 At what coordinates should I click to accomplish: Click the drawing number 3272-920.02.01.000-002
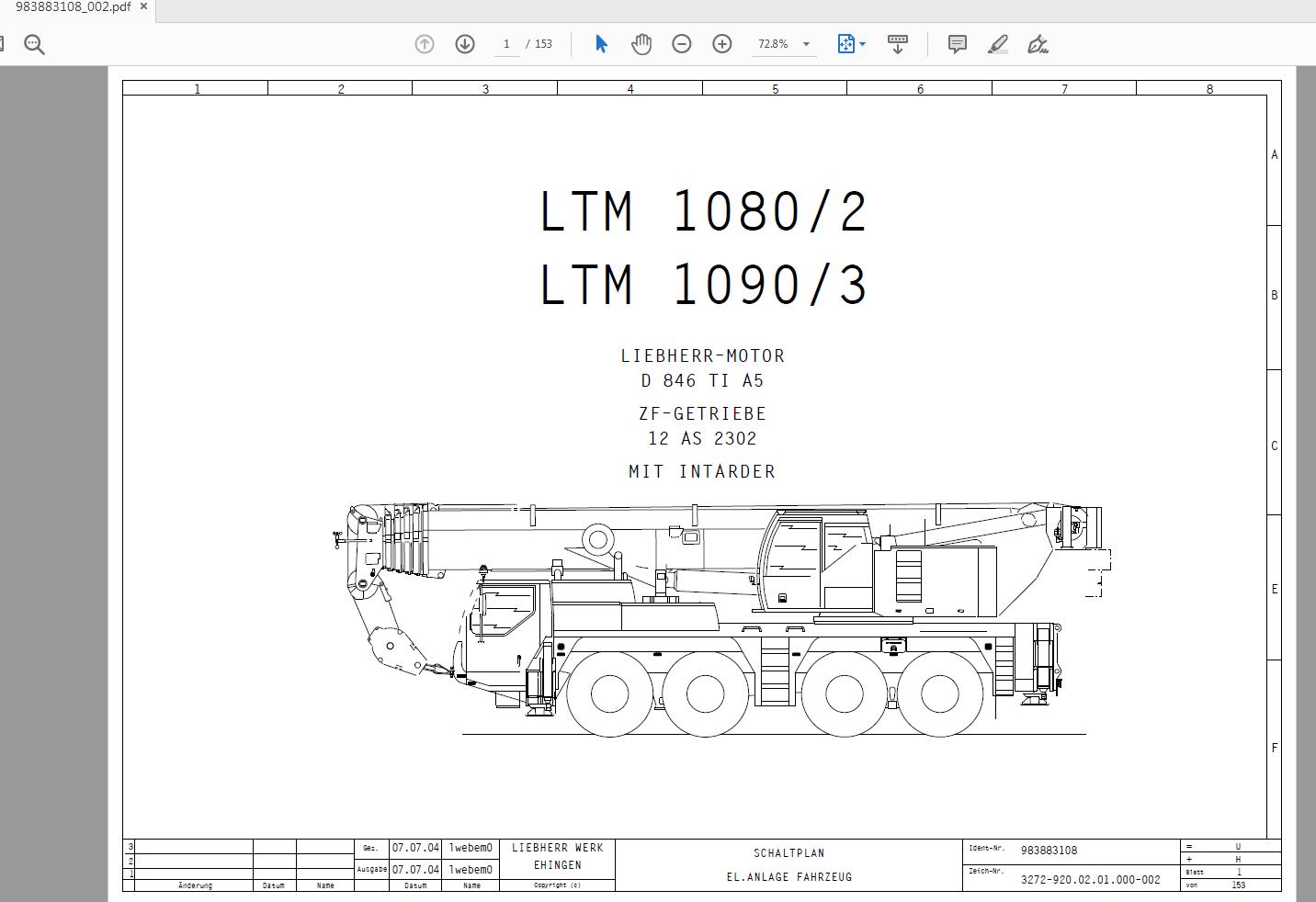(1091, 880)
